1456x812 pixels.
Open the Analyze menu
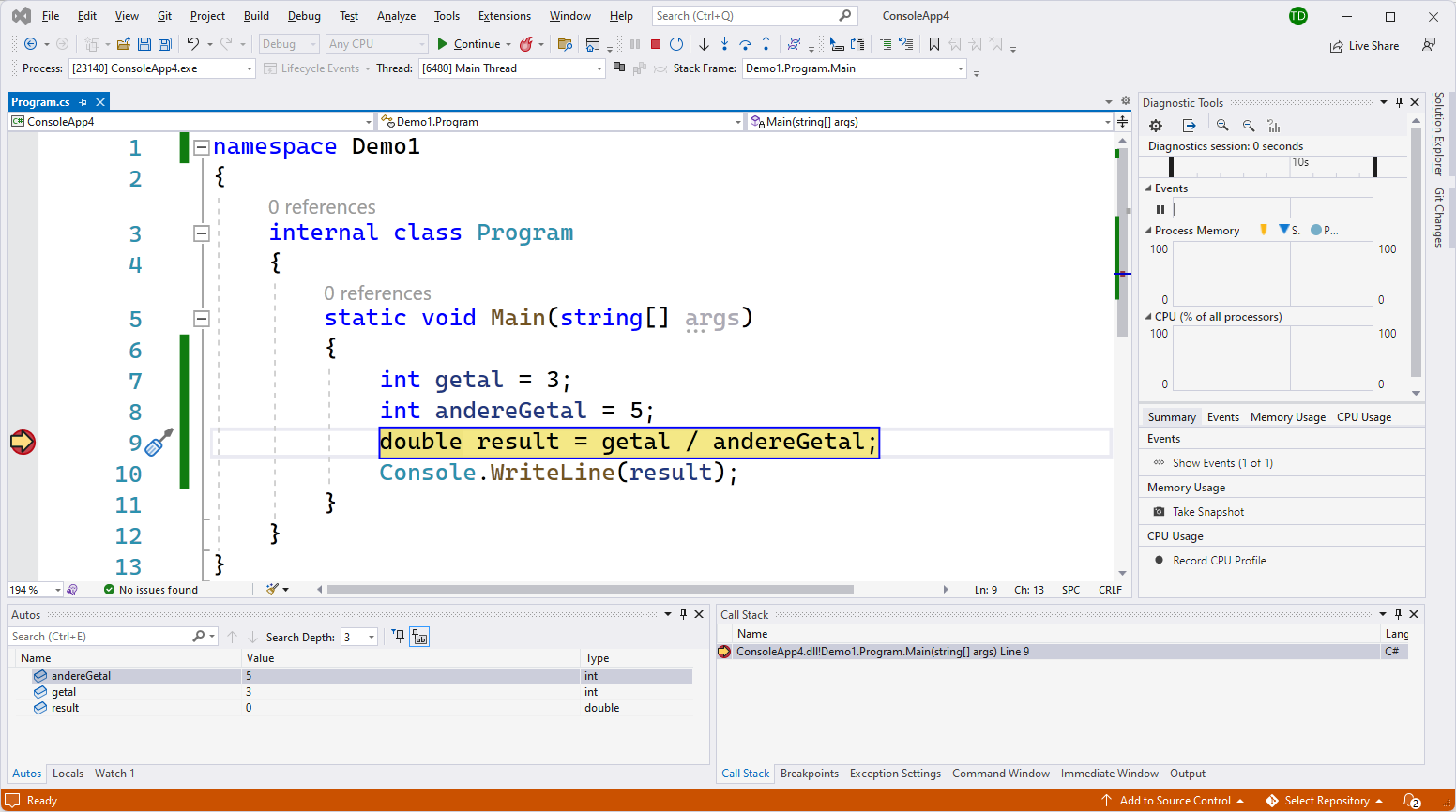[x=396, y=16]
